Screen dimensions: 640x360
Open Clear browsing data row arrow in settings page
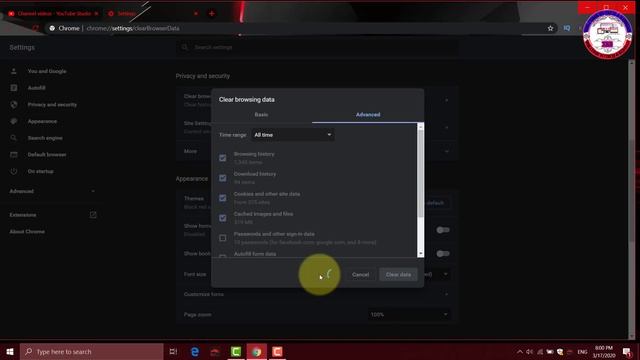click(x=447, y=100)
